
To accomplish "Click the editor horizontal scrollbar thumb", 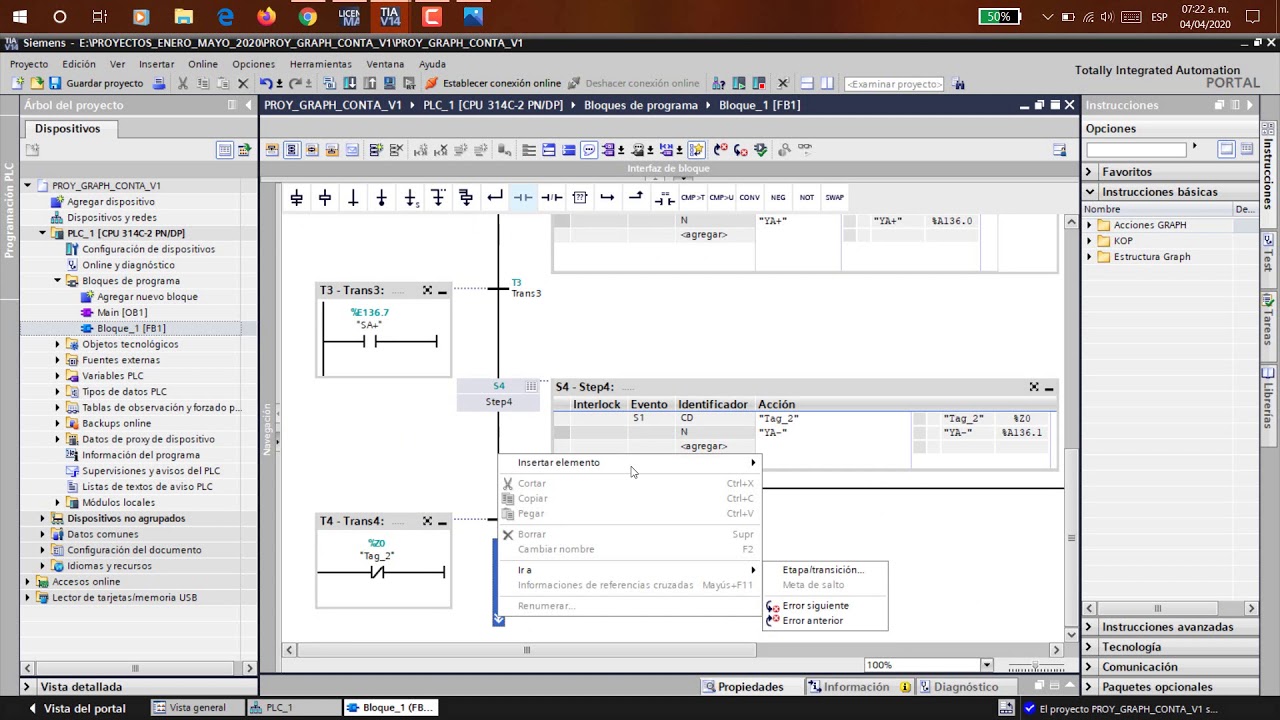I will click(x=527, y=650).
